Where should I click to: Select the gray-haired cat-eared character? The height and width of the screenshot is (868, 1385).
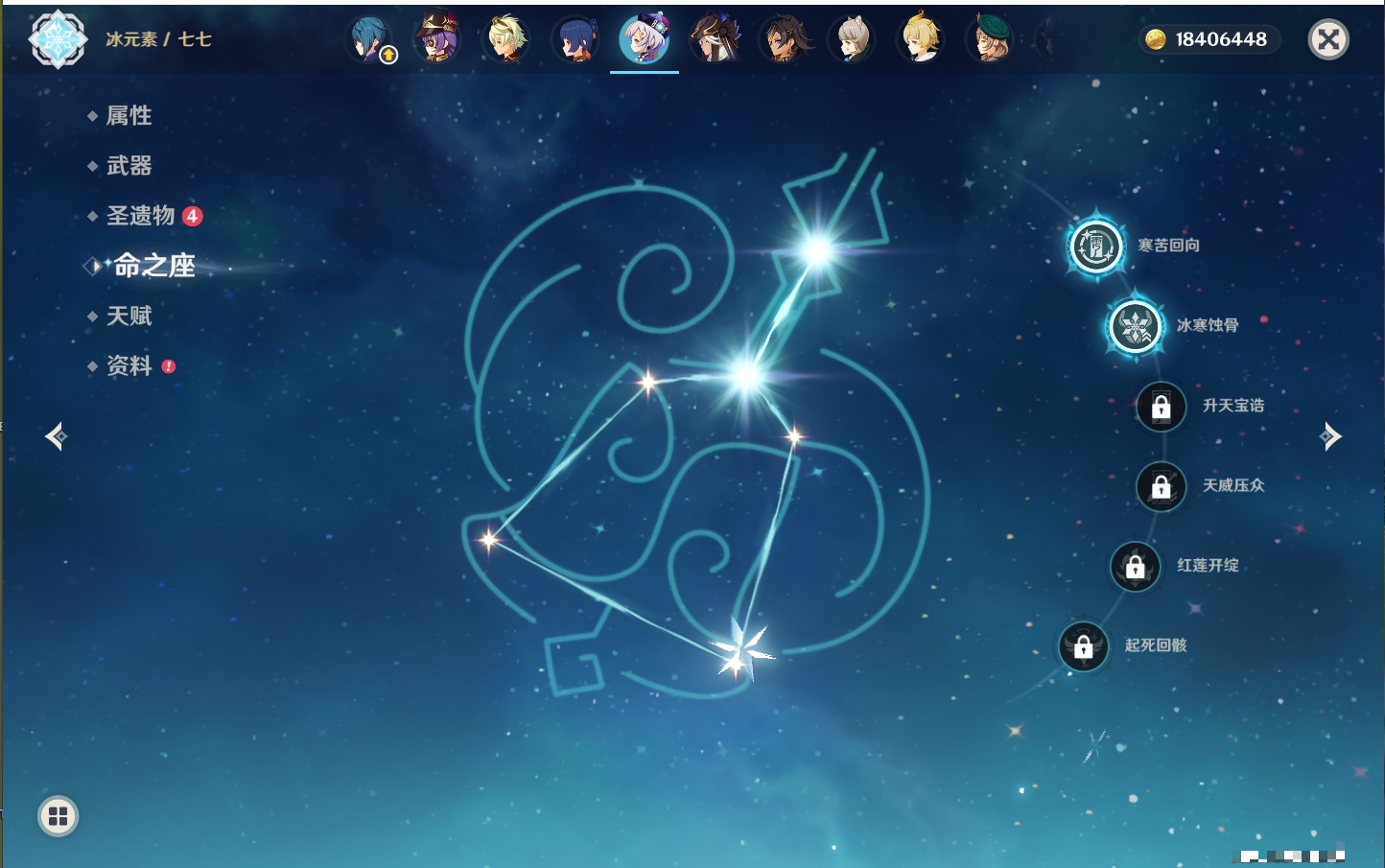pos(852,39)
